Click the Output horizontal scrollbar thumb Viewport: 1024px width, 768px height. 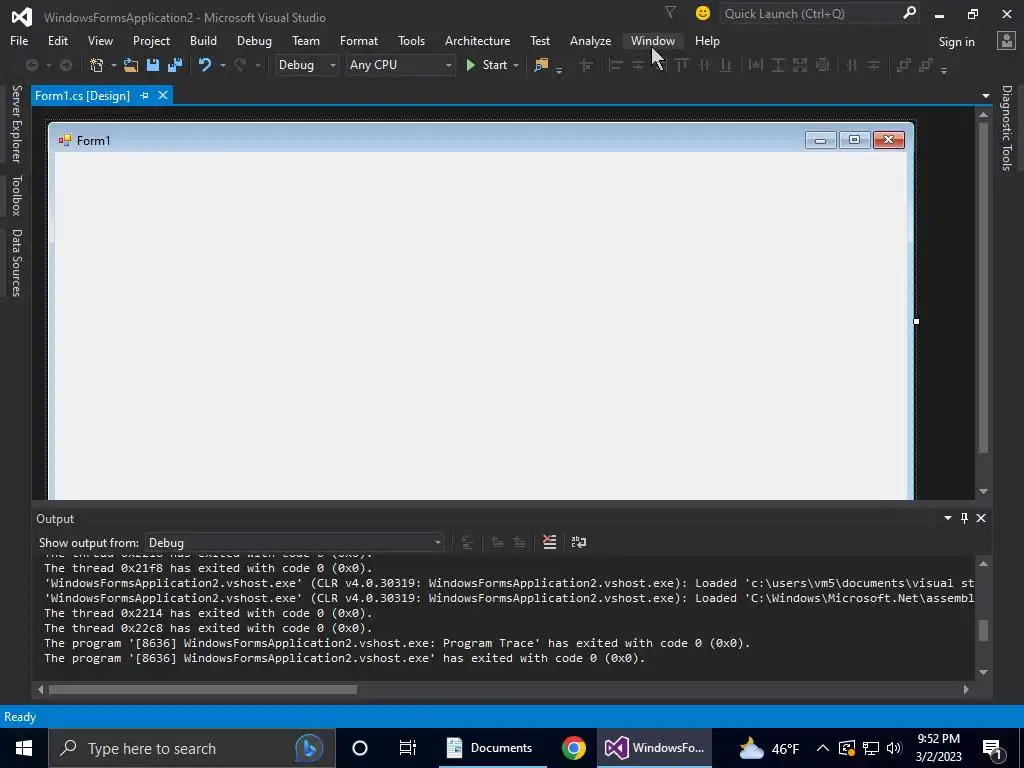(203, 690)
